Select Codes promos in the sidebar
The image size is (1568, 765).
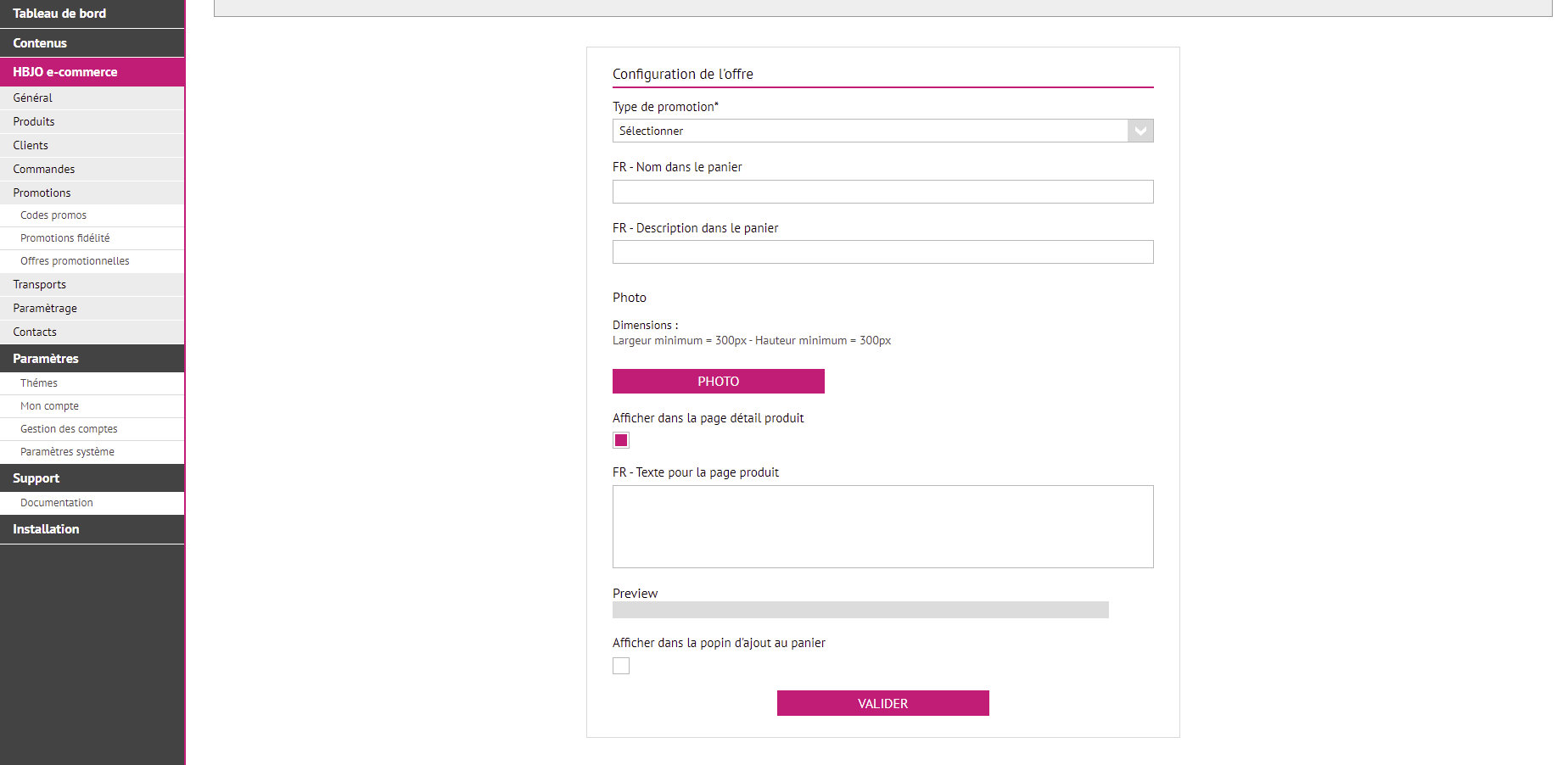(x=53, y=215)
